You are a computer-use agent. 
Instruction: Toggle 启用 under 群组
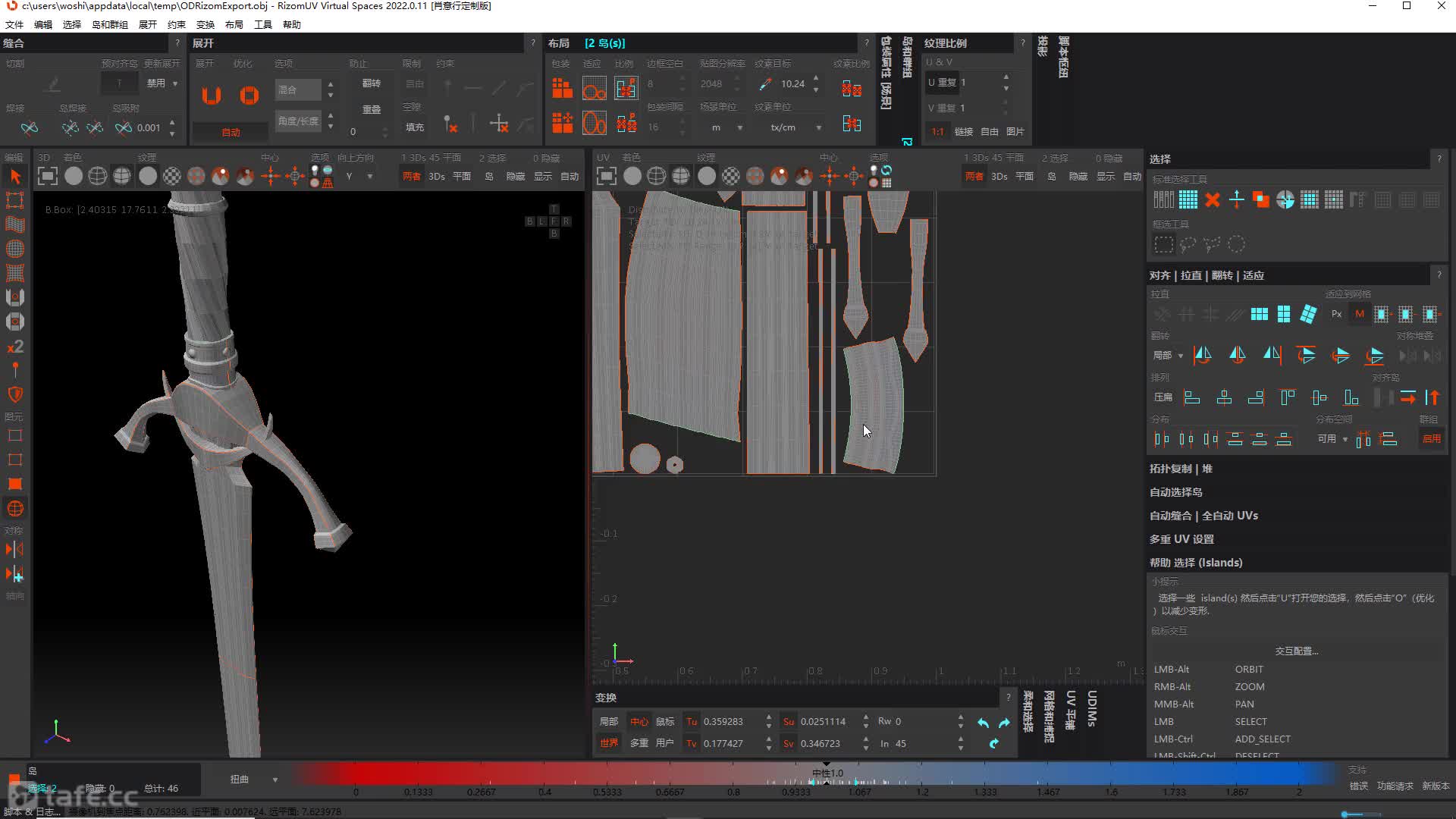1431,439
